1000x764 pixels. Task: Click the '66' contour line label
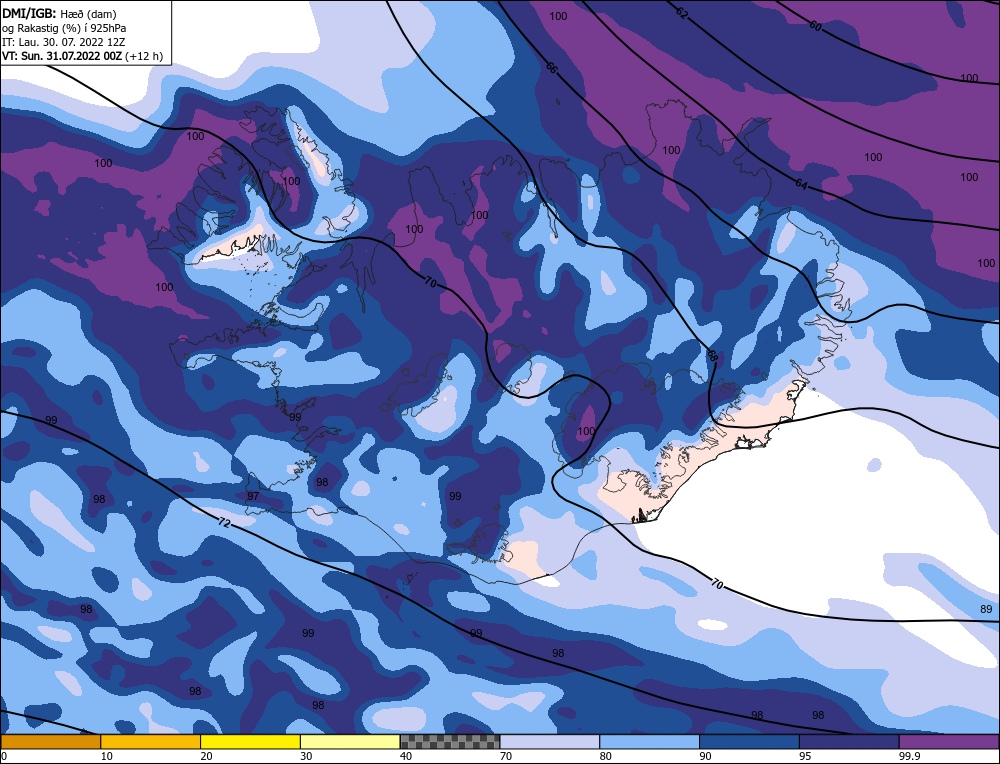pos(551,68)
